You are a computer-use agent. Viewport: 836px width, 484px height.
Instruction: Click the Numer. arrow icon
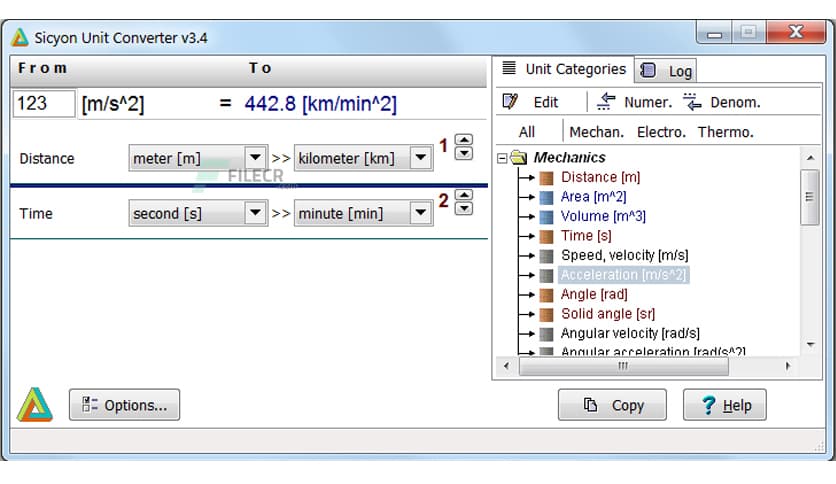click(606, 101)
